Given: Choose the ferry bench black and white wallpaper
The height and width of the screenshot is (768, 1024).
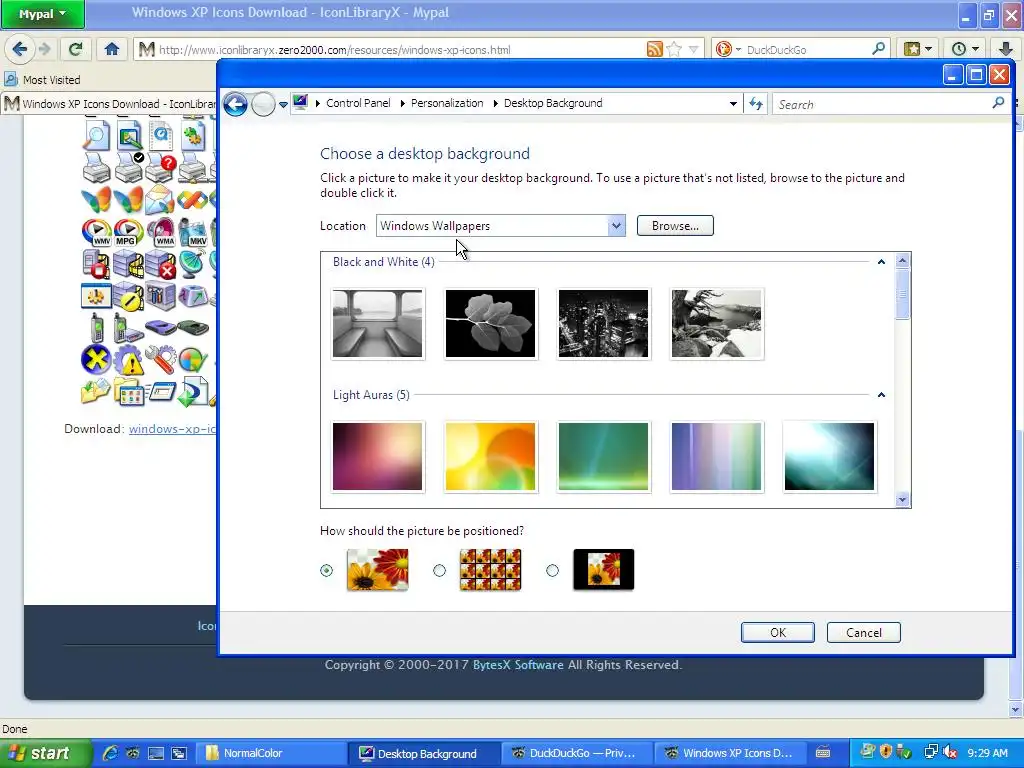Looking at the screenshot, I should pos(377,324).
